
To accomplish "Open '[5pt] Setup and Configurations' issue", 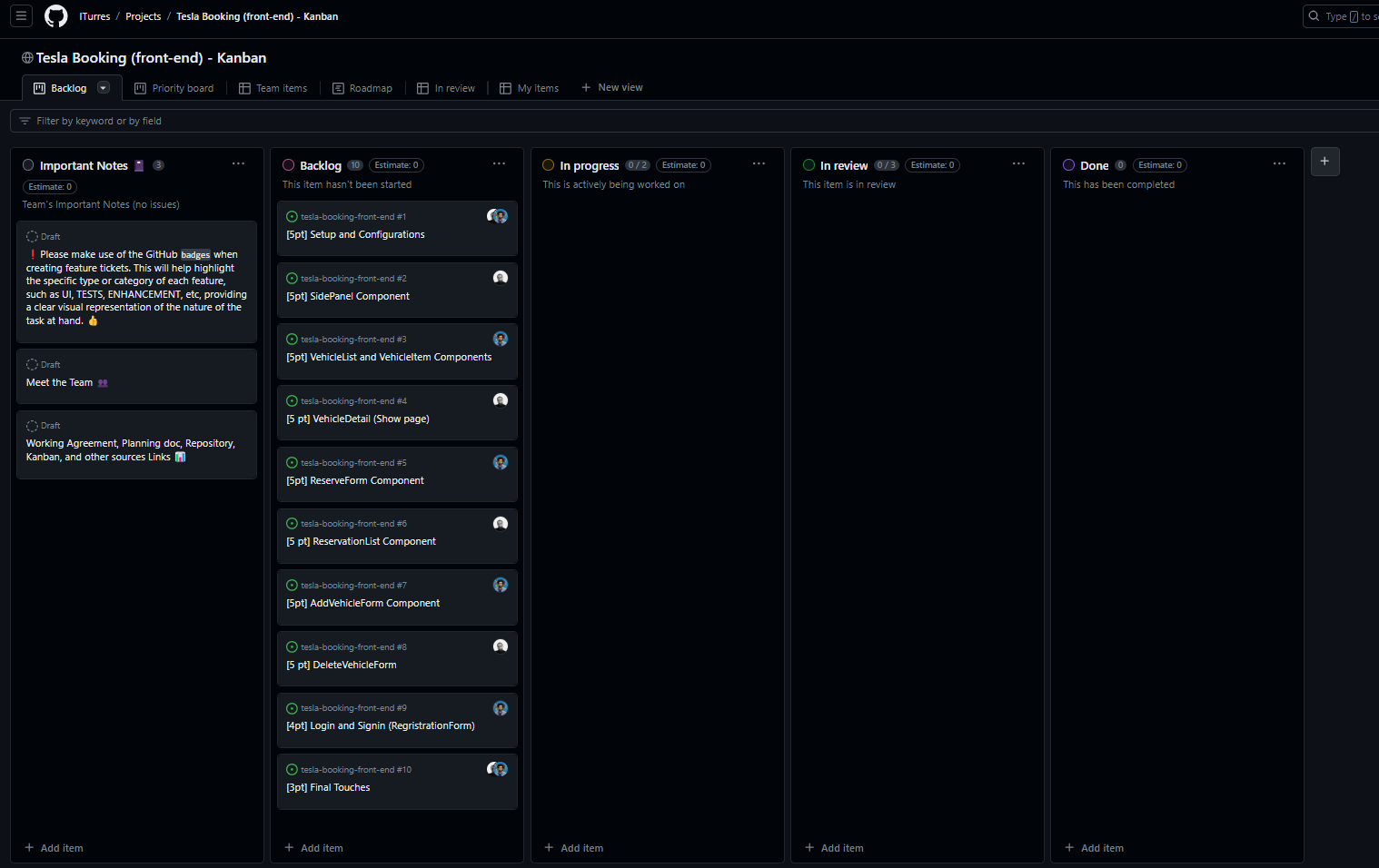I will [x=355, y=234].
